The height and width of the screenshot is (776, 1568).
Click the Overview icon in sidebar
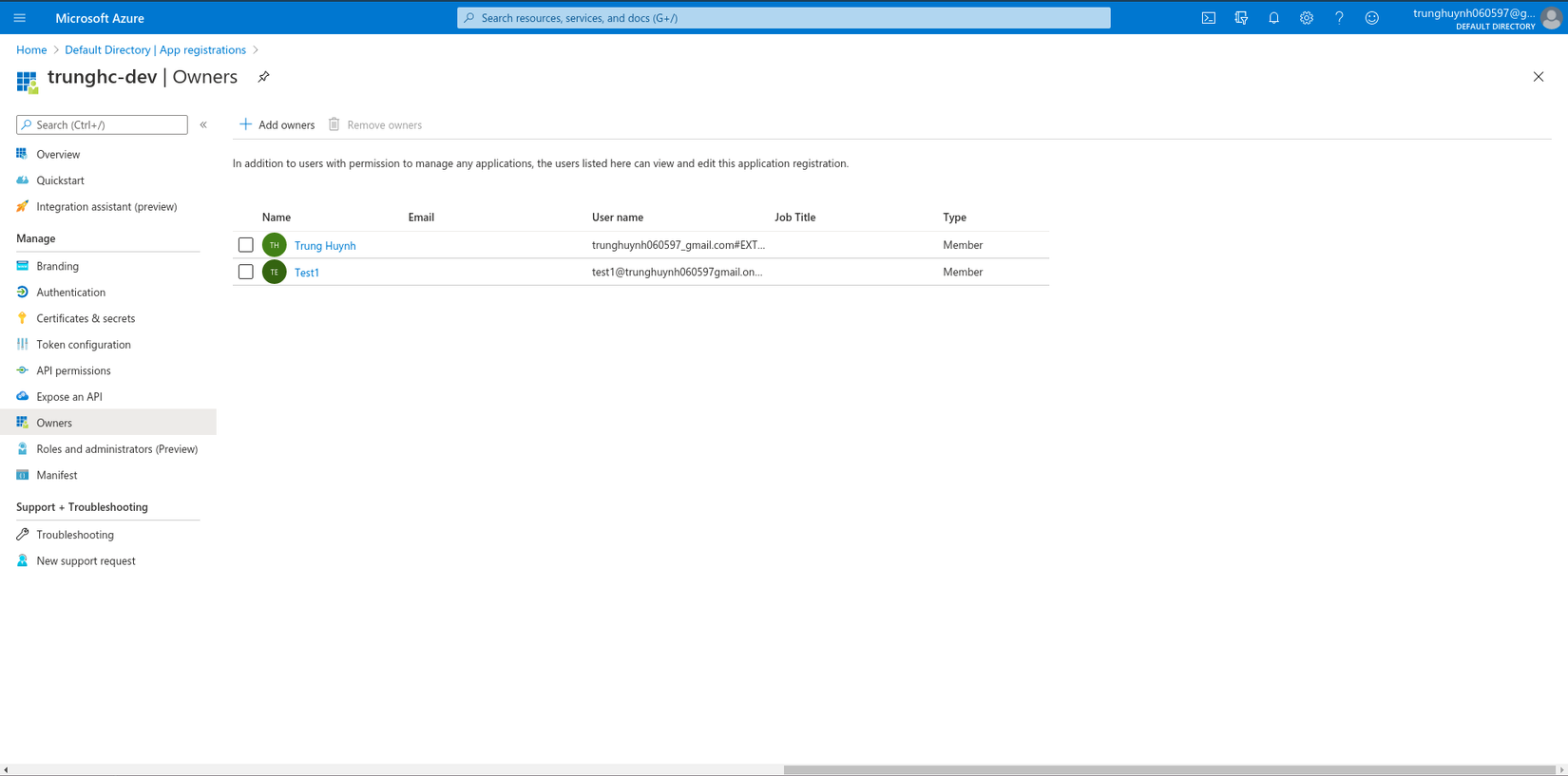(x=22, y=154)
